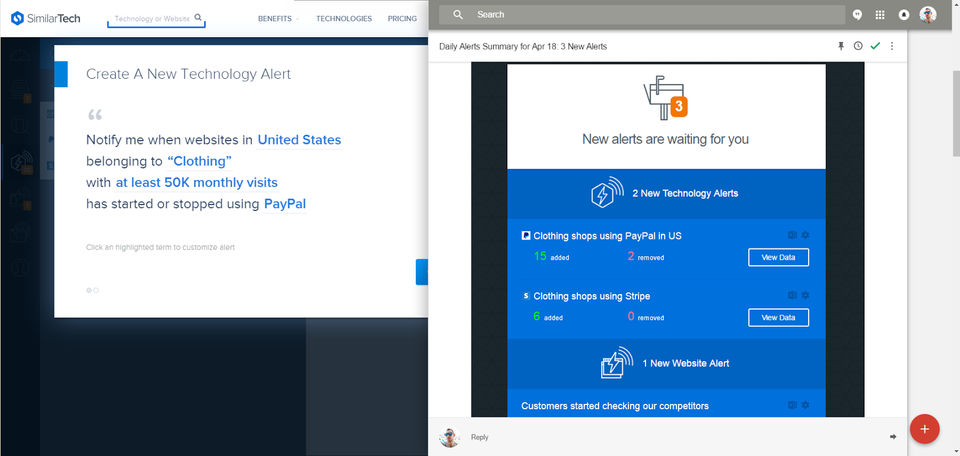
Task: Select the first pagination dot in alert dialog
Action: (x=89, y=290)
